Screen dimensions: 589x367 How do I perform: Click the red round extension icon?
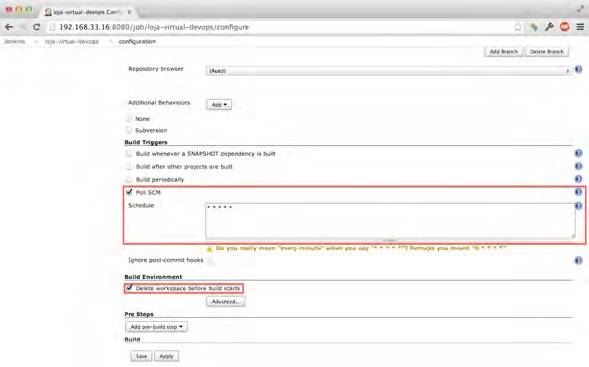pyautogui.click(x=565, y=27)
